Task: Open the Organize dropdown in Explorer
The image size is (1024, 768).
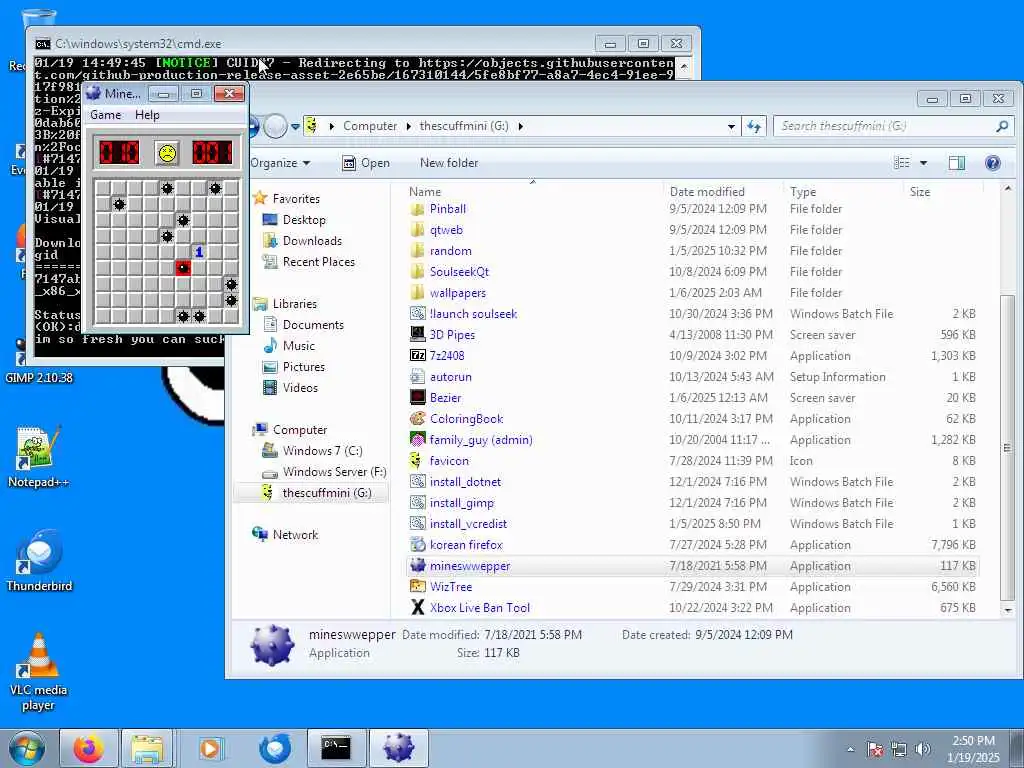Action: pyautogui.click(x=280, y=163)
